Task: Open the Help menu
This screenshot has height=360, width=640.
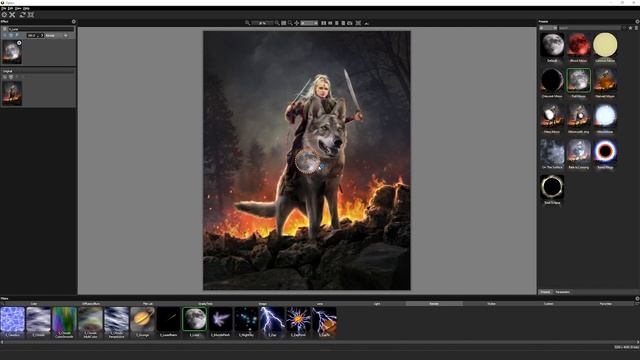Action: tap(27, 8)
